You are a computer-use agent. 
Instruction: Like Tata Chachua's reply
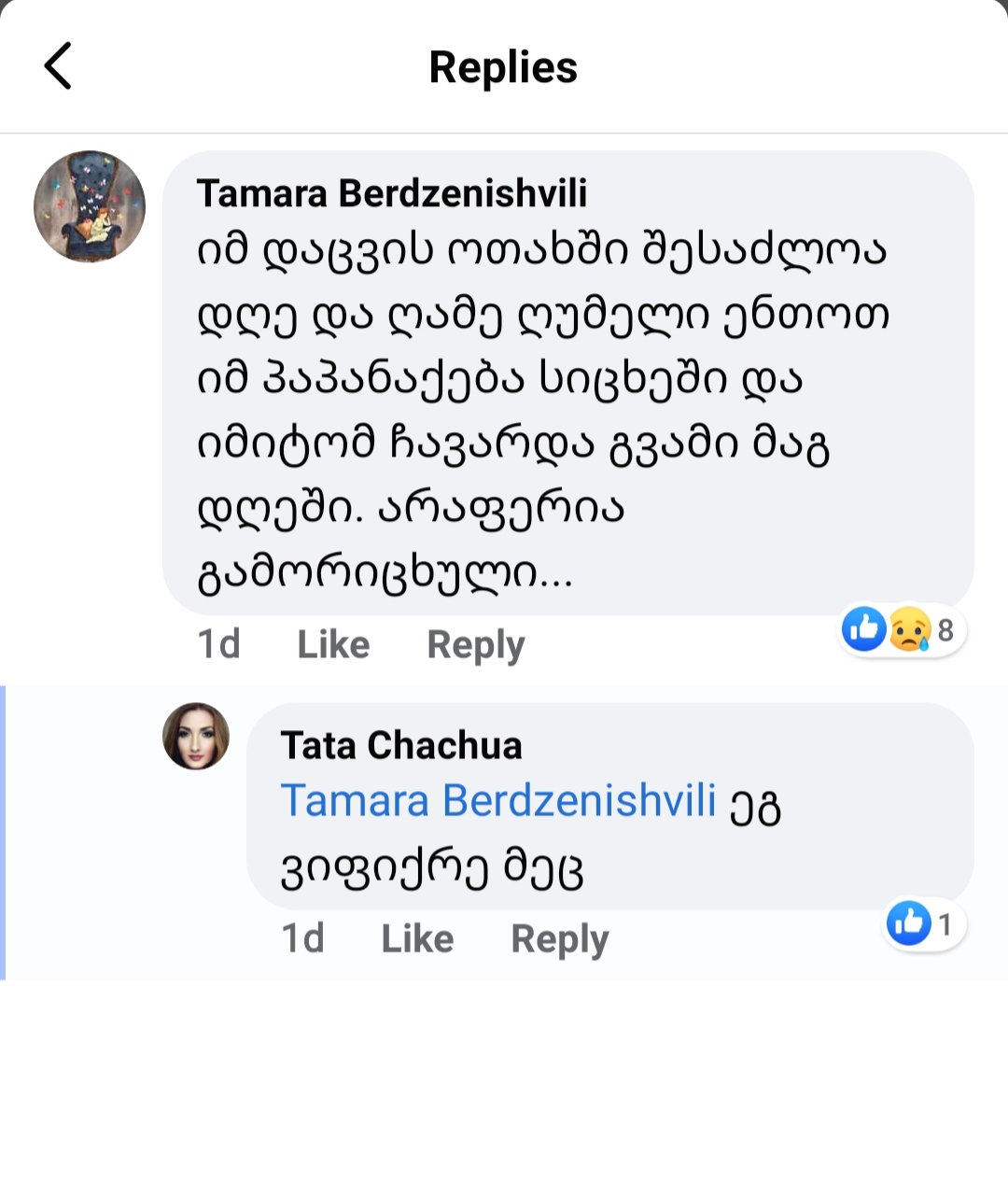417,938
